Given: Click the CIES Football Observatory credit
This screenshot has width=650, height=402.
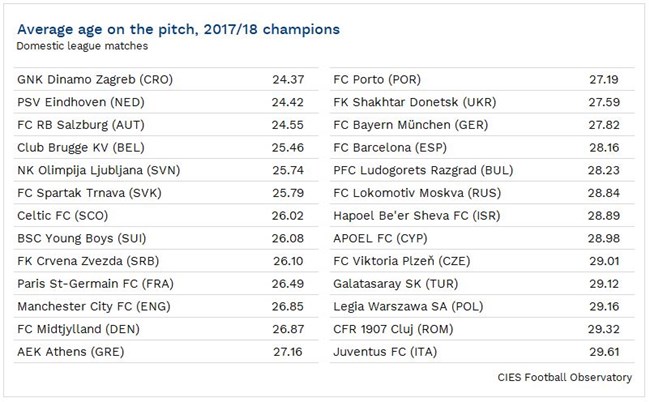Looking at the screenshot, I should tap(564, 377).
